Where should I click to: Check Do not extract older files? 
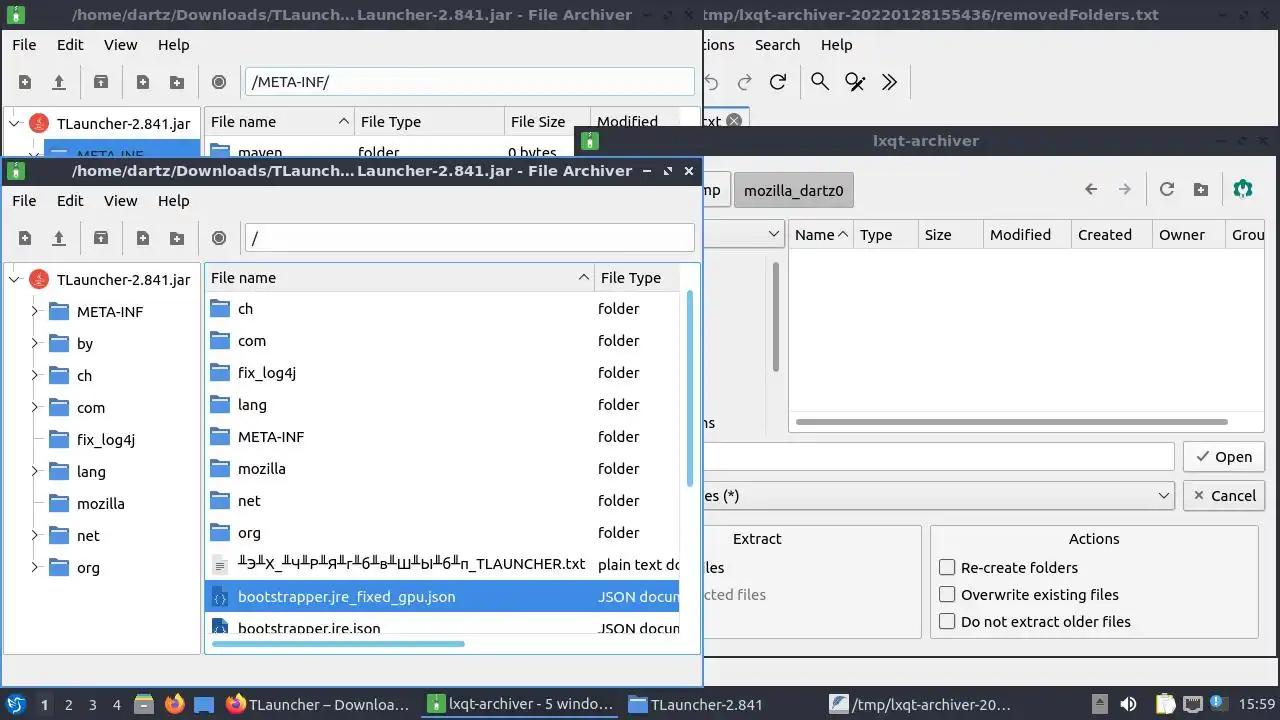pos(947,621)
